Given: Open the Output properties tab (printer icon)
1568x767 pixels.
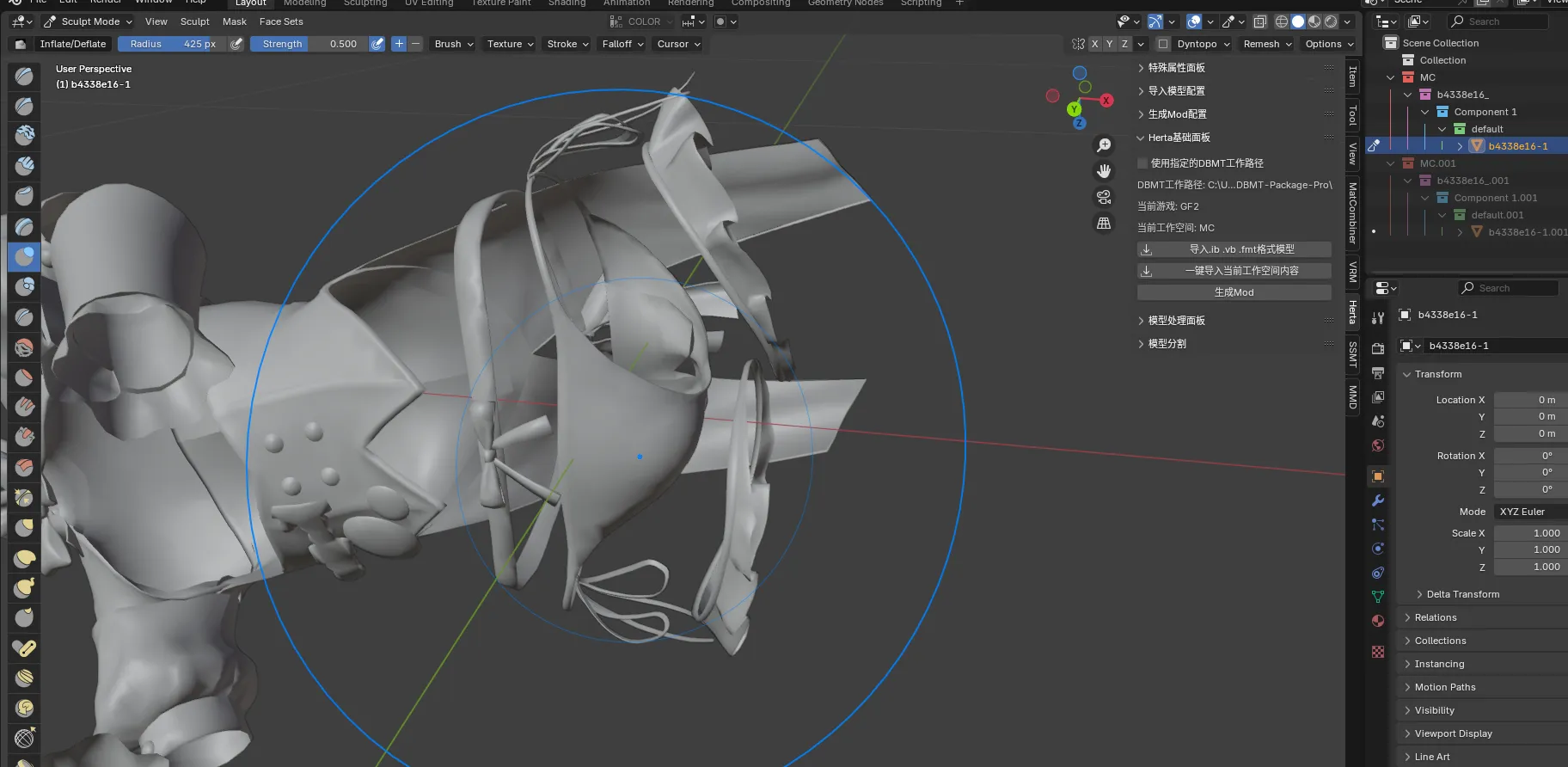Looking at the screenshot, I should [x=1378, y=372].
